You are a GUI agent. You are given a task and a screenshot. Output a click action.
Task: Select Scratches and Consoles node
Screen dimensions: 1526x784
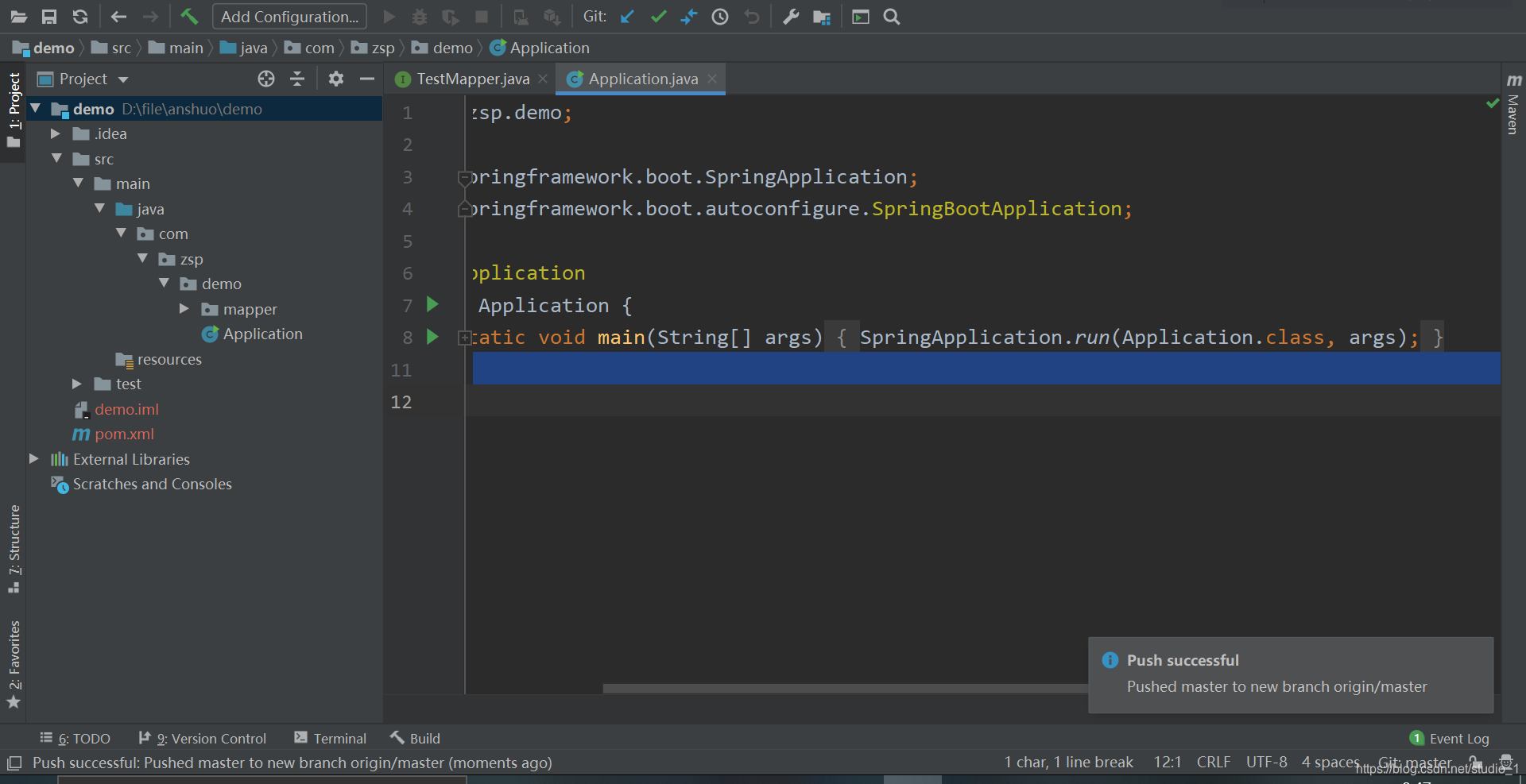click(x=141, y=484)
